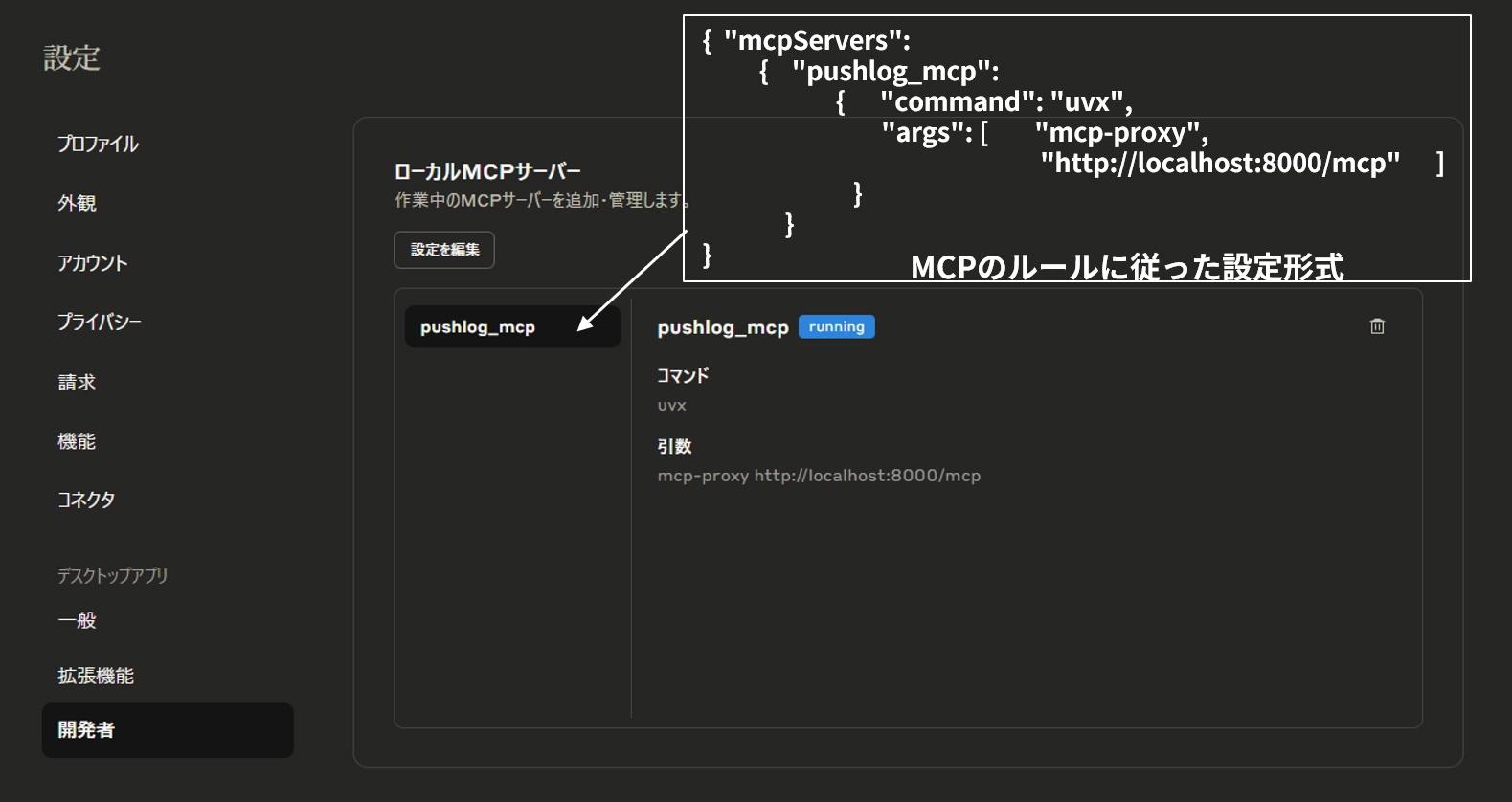Open 一般 under デスクトップアプリ
1512x802 pixels.
77,620
